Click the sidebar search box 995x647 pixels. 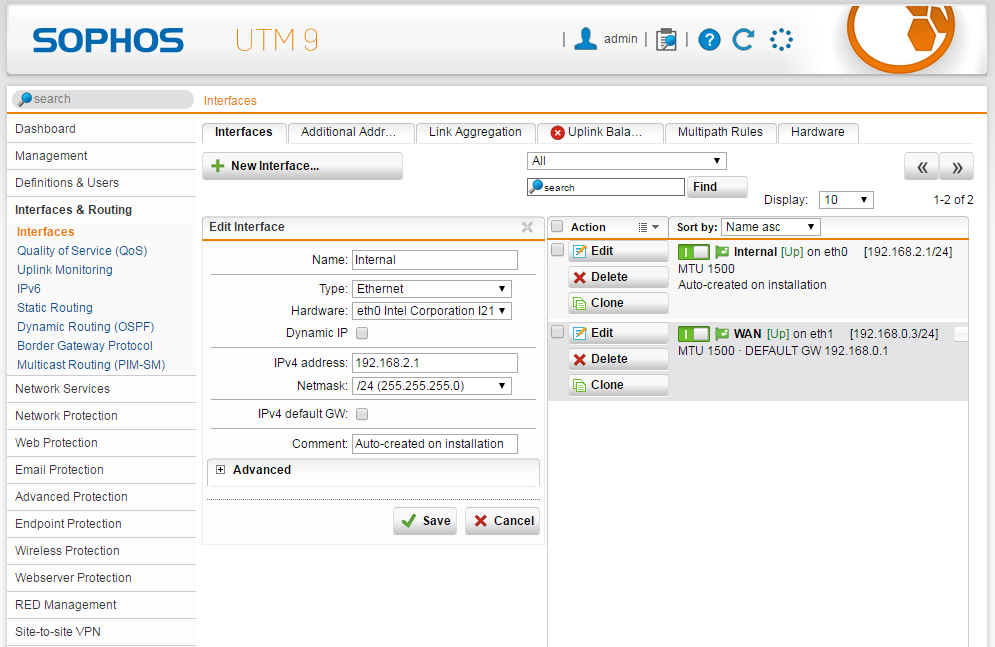[x=103, y=99]
